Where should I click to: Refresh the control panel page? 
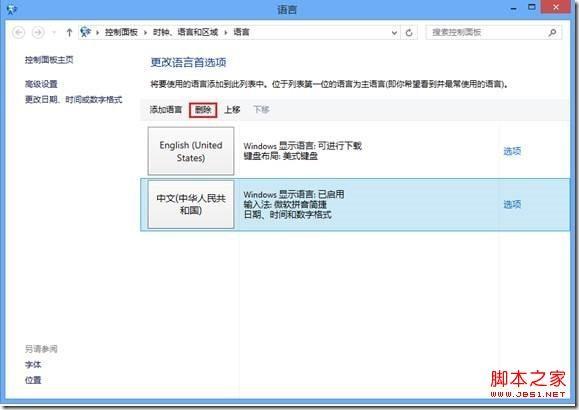[409, 33]
